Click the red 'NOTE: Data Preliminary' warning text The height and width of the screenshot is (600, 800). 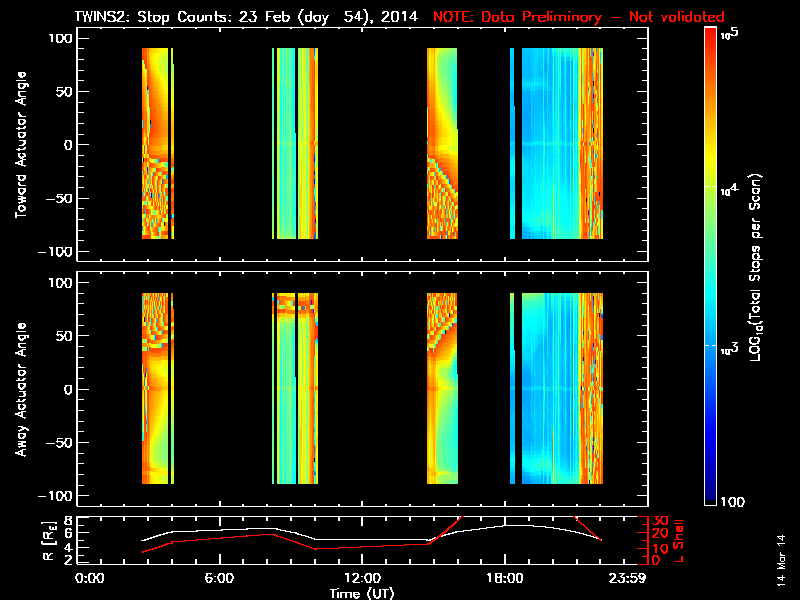click(x=517, y=17)
